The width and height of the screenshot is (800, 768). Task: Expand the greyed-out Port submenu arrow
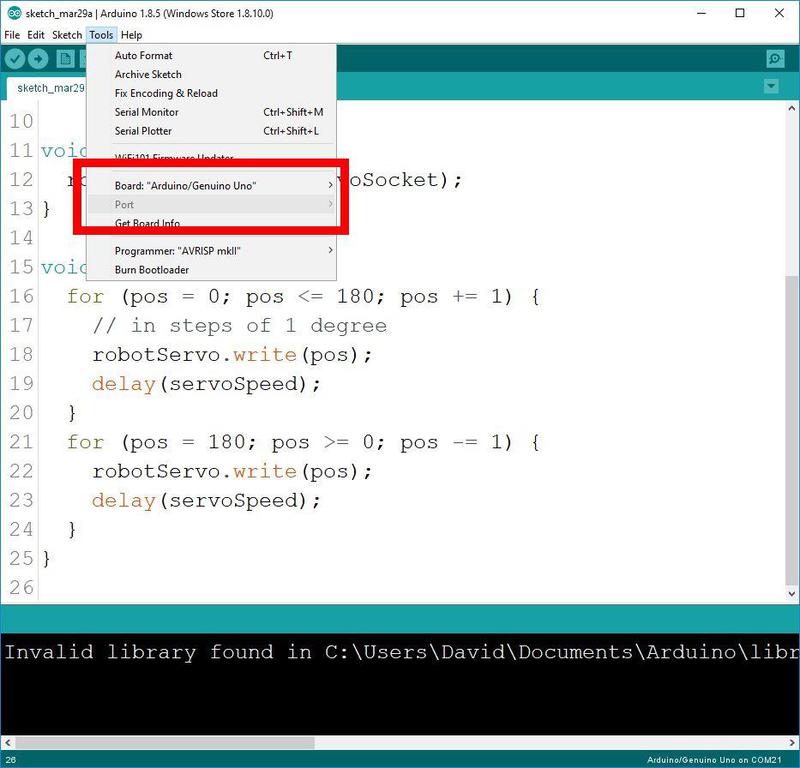[330, 204]
